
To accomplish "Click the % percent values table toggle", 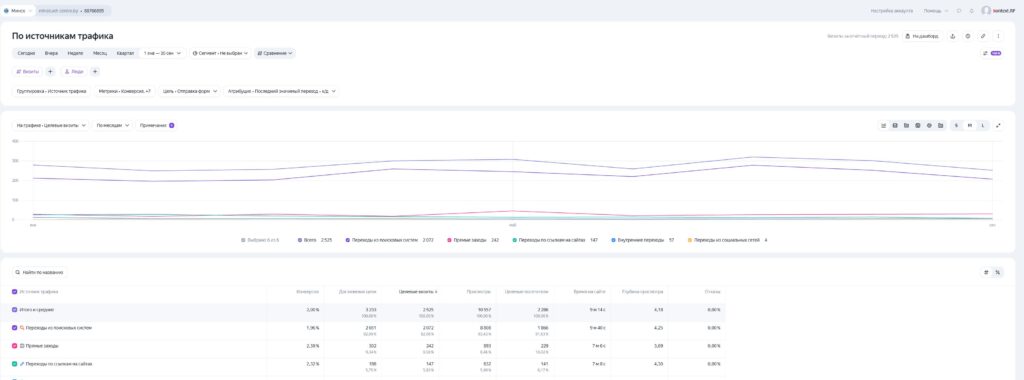I will [997, 272].
